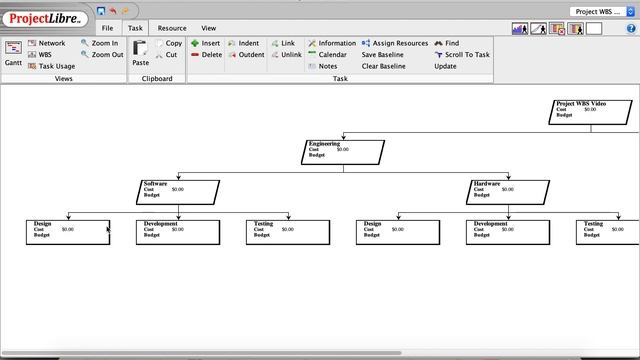Viewport: 640px width, 360px height.
Task: Click the save icon in title bar
Action: tap(101, 11)
